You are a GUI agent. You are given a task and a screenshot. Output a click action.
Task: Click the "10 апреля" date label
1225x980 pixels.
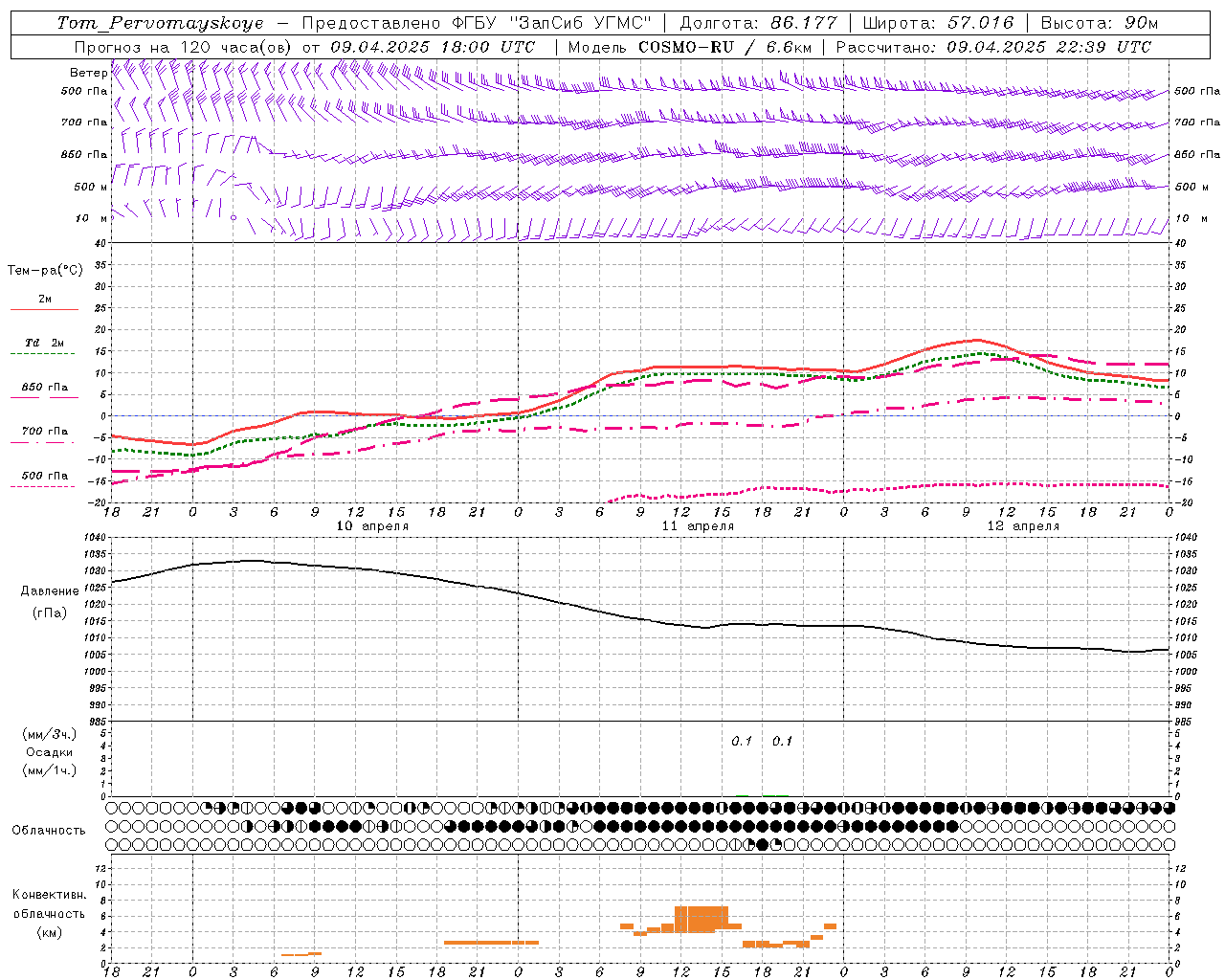coord(372,526)
